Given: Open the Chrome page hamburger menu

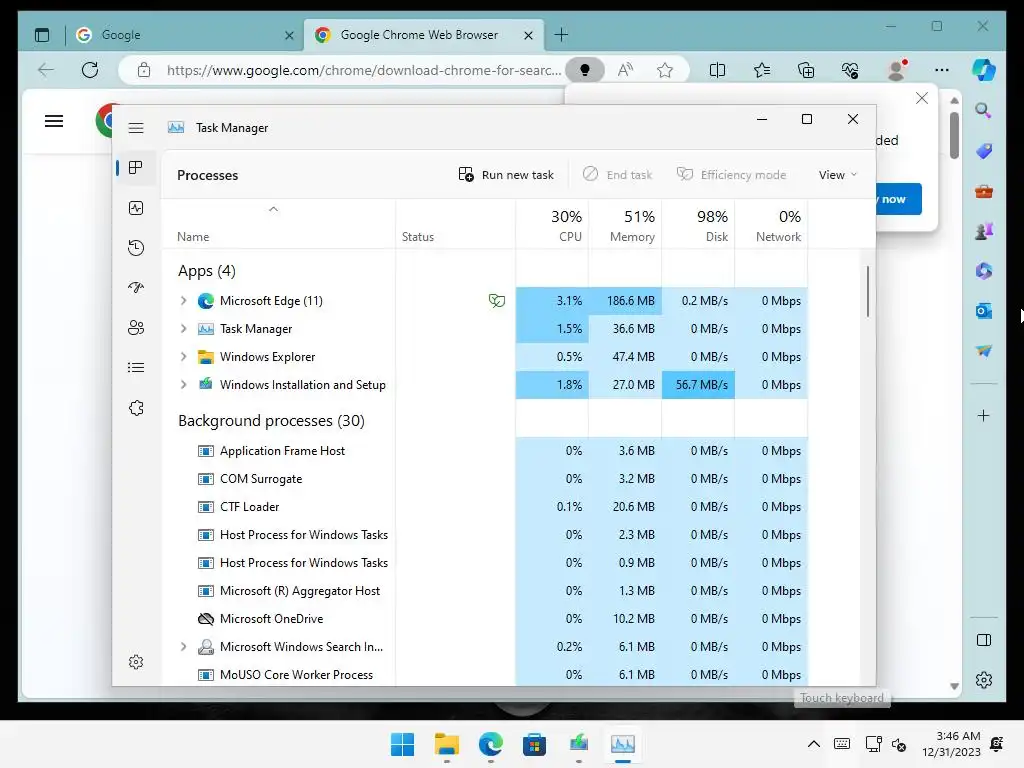Looking at the screenshot, I should tap(54, 121).
